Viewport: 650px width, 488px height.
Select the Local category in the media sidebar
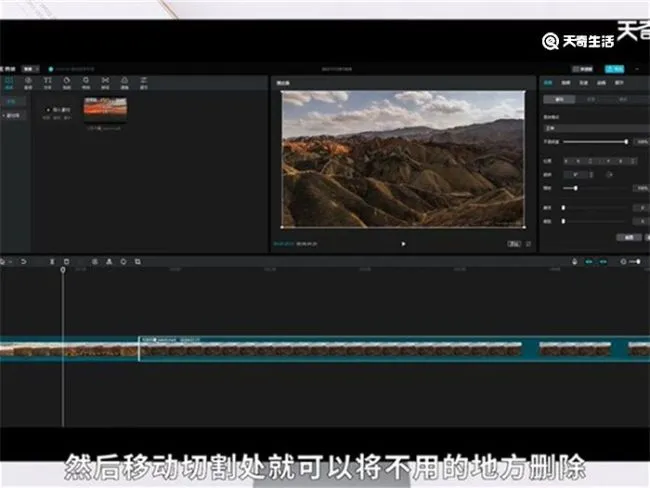pos(12,102)
